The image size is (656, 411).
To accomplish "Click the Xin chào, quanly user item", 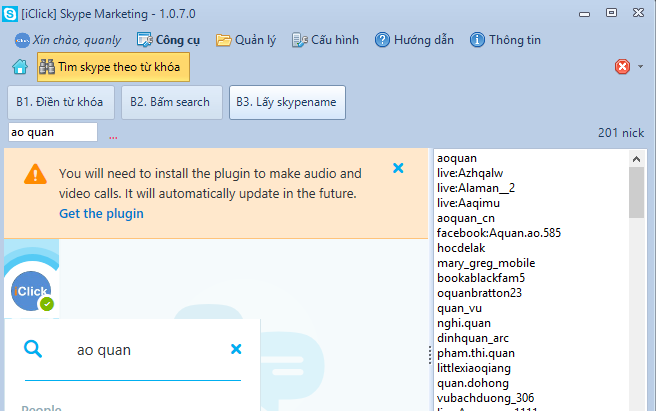I will coord(68,40).
